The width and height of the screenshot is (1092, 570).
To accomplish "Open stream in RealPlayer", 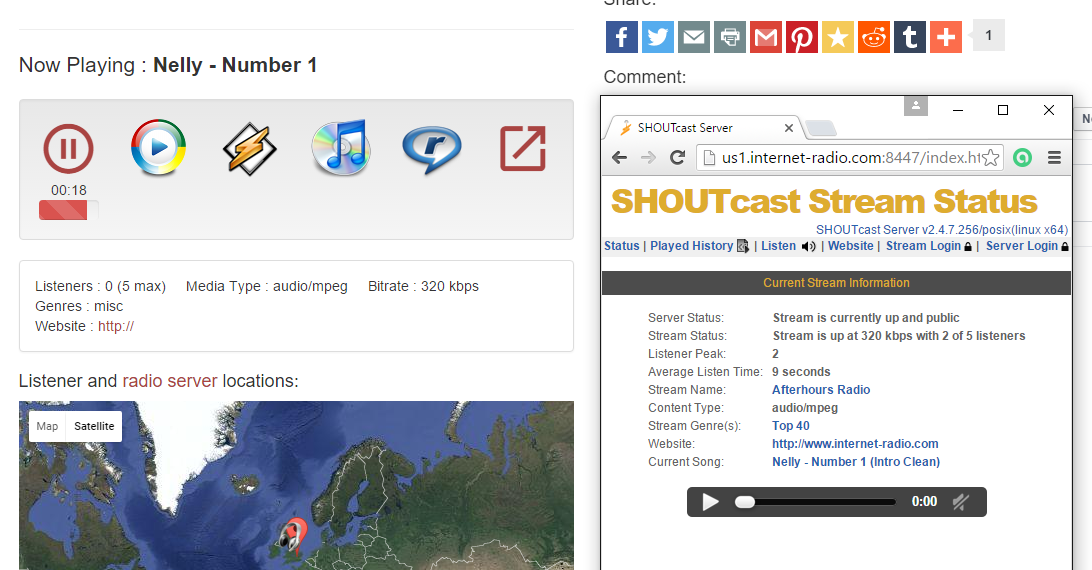I will (x=431, y=149).
